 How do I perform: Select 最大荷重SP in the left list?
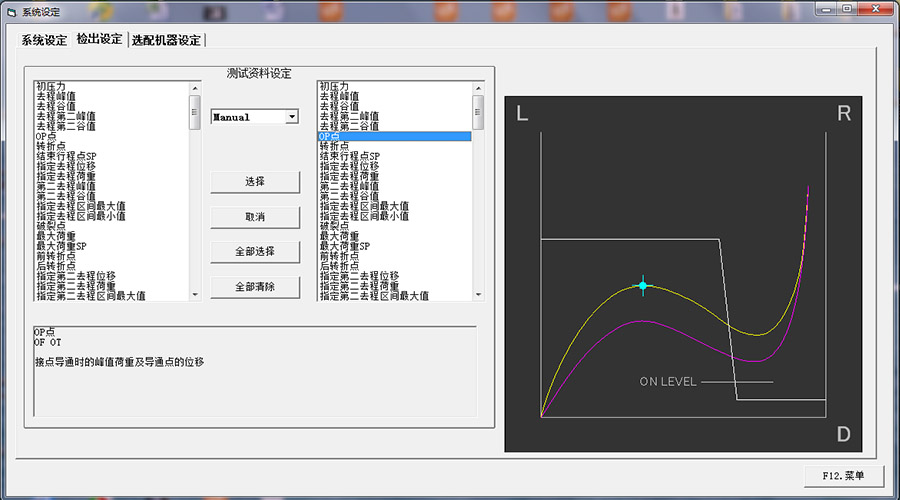tap(61, 246)
